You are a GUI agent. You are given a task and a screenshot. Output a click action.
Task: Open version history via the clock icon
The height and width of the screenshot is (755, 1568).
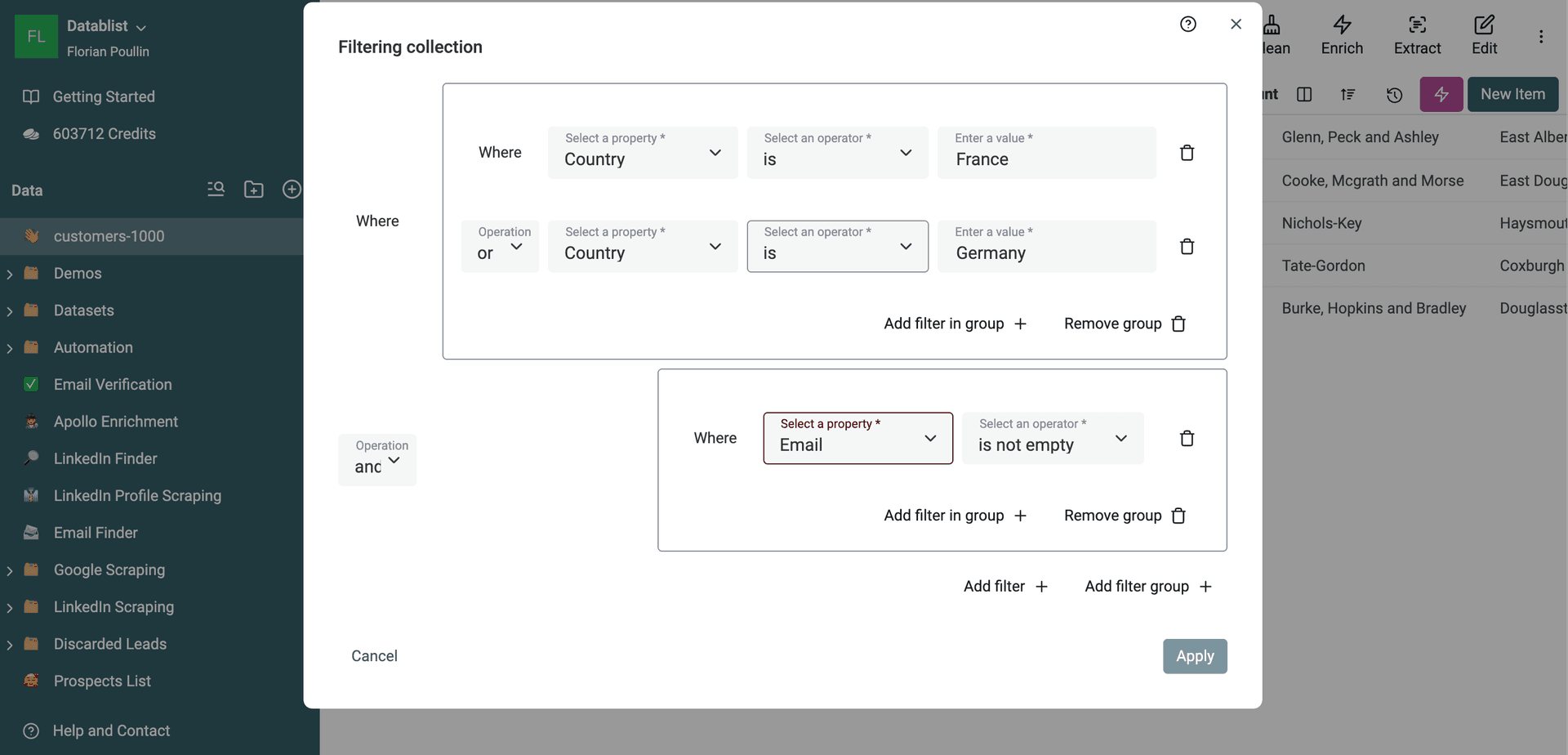pyautogui.click(x=1394, y=95)
